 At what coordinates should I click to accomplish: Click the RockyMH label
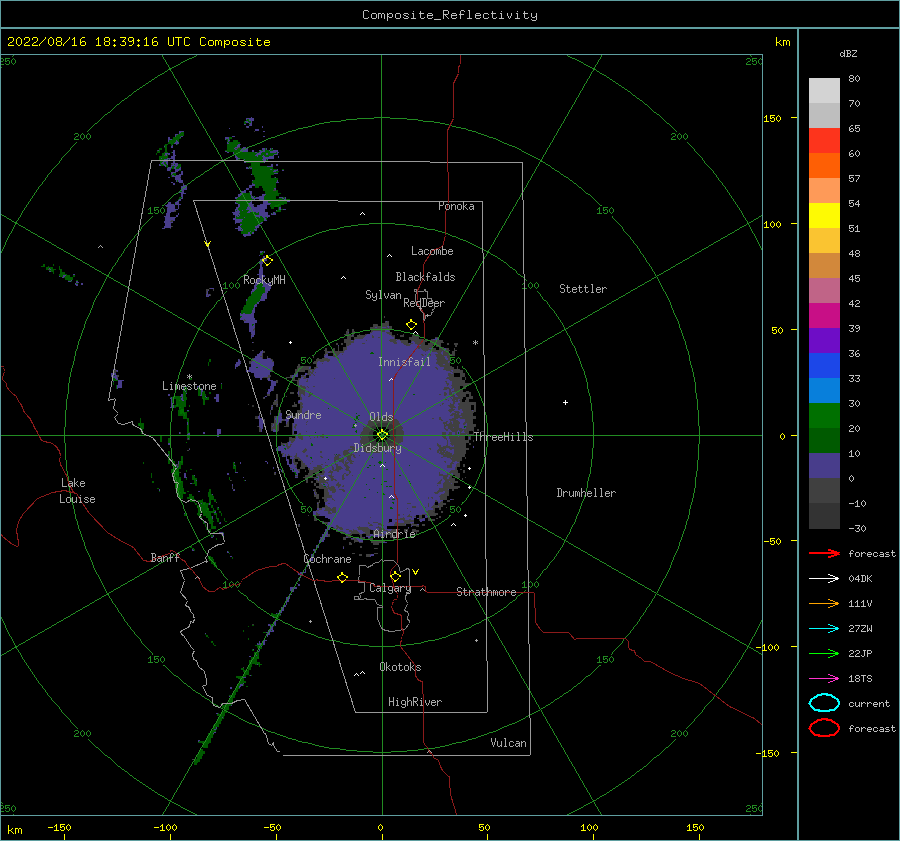tap(264, 280)
